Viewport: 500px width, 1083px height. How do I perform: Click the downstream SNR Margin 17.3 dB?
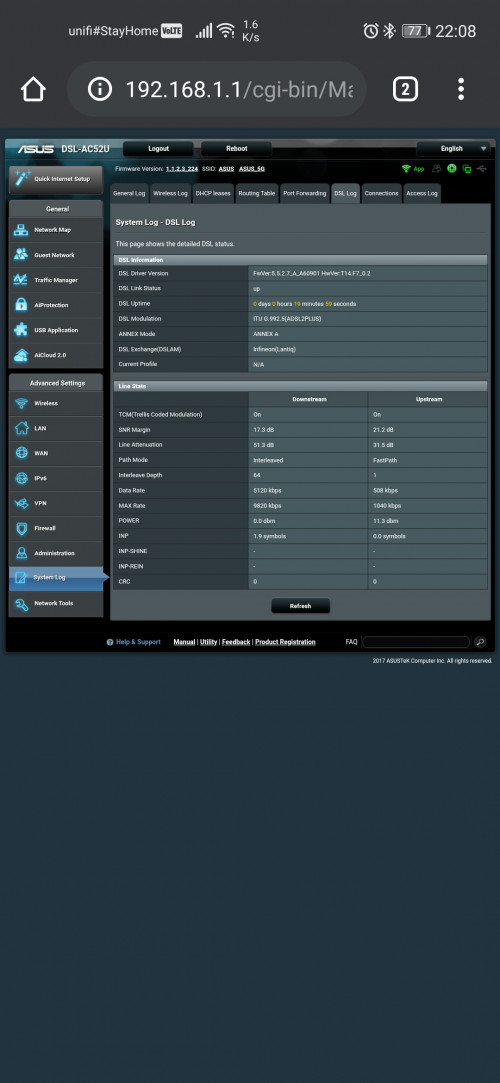click(x=264, y=430)
